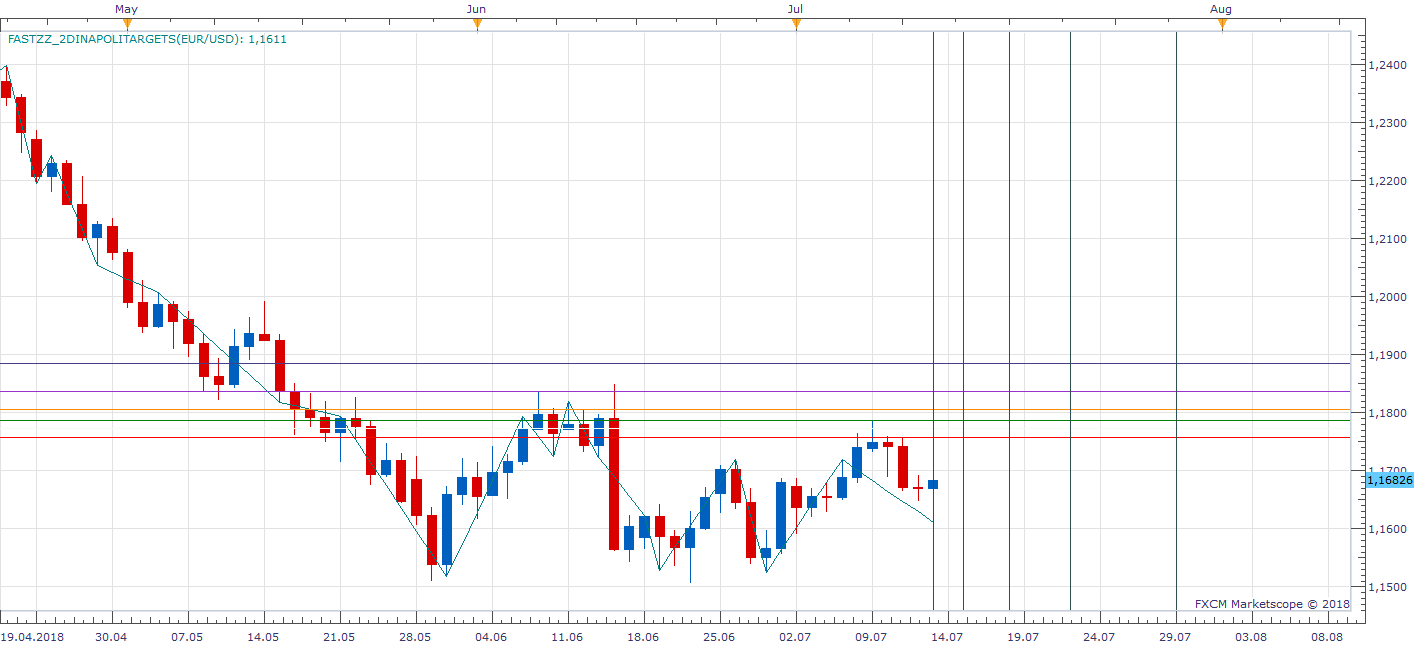Click the 02.07 date on the time axis
This screenshot has height=649, width=1423.
(x=795, y=636)
